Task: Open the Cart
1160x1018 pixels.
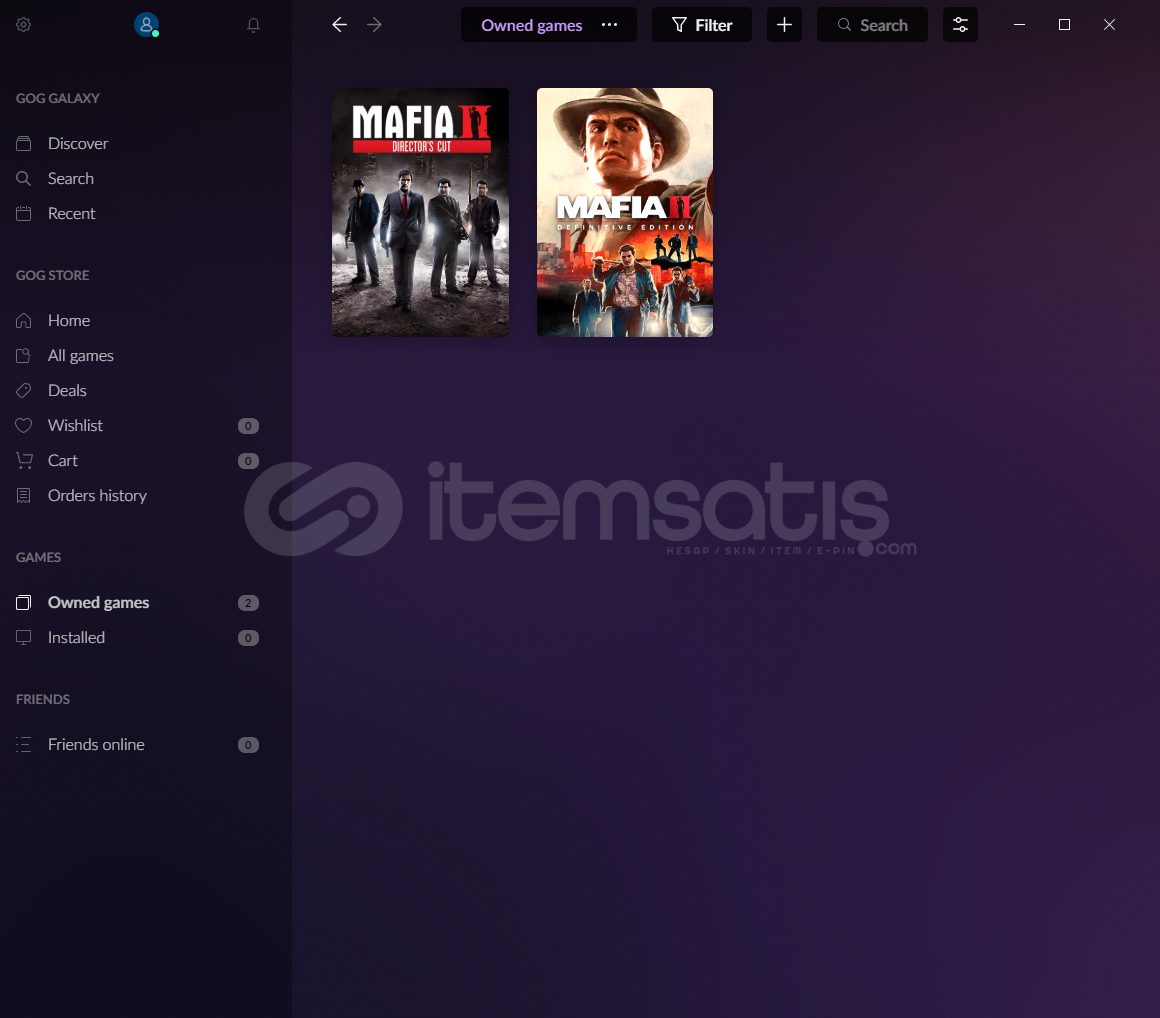Action: coord(62,461)
